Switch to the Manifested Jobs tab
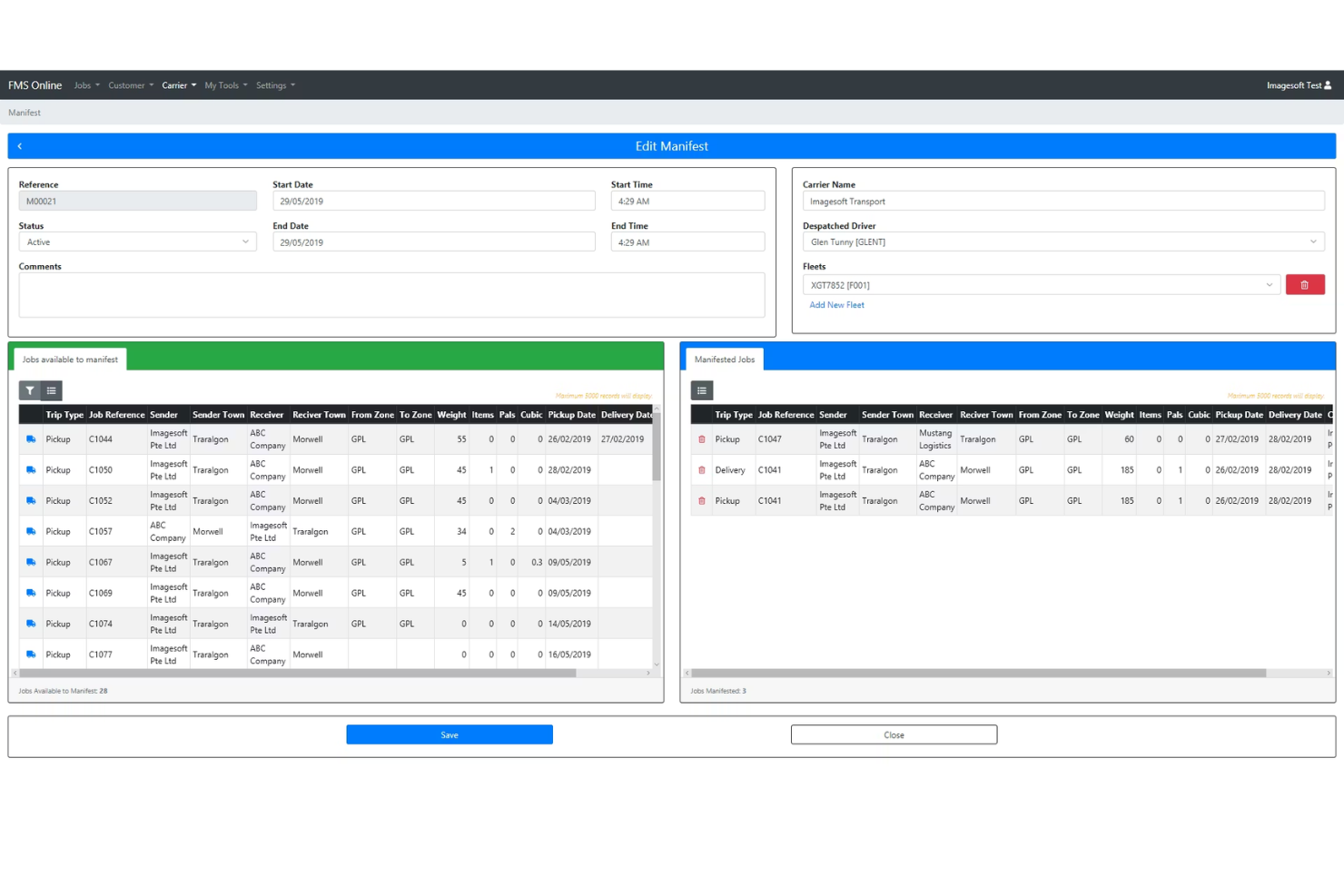 (x=723, y=359)
